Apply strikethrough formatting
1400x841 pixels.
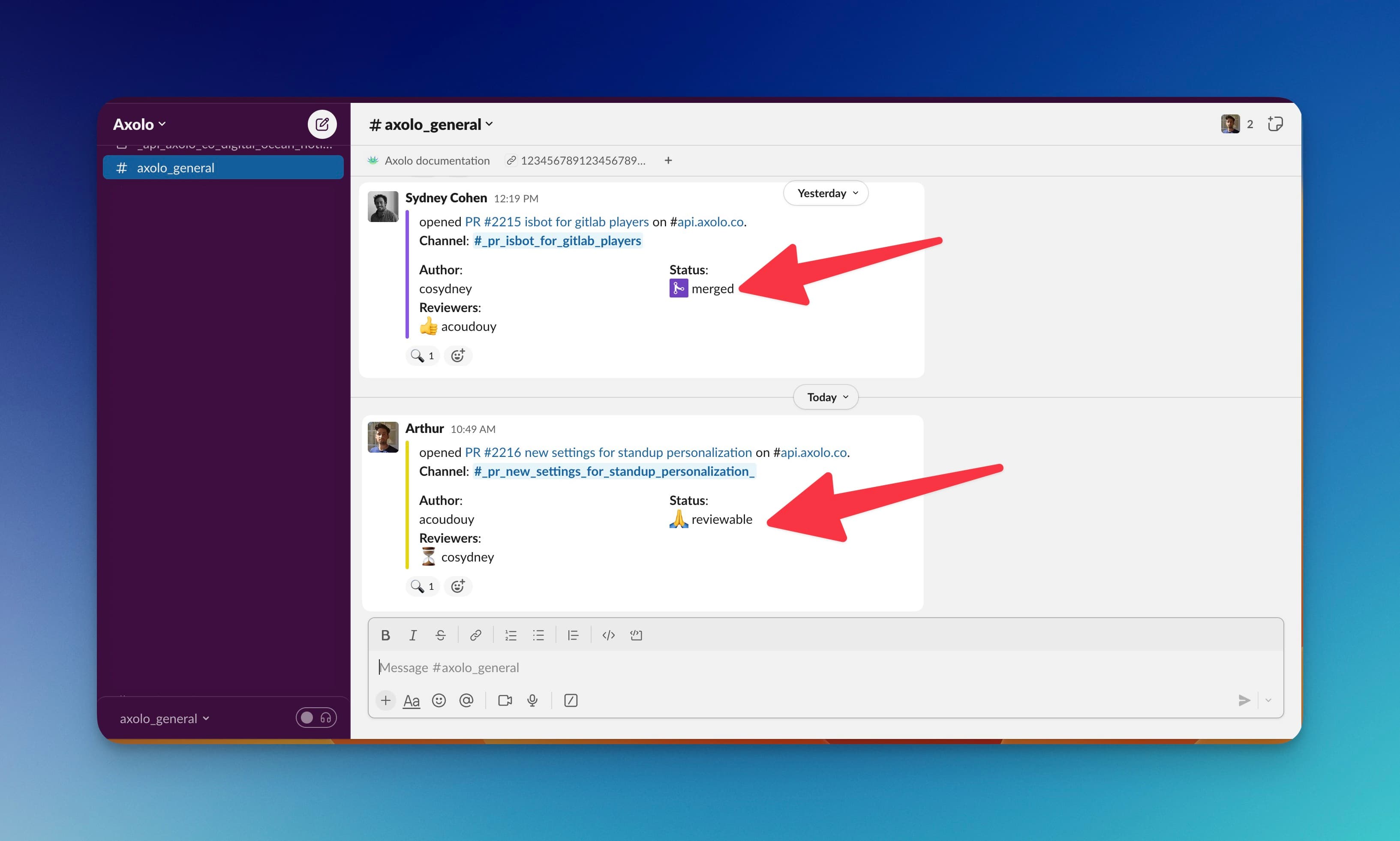point(440,635)
